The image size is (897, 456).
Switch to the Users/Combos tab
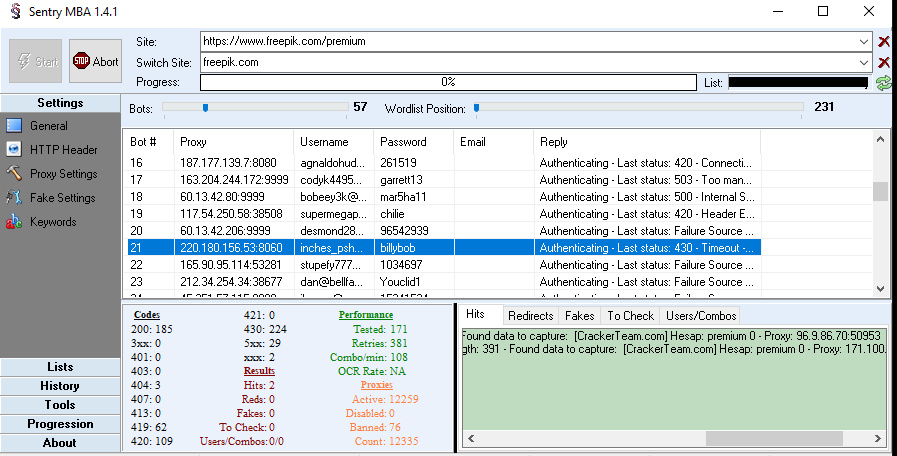701,316
